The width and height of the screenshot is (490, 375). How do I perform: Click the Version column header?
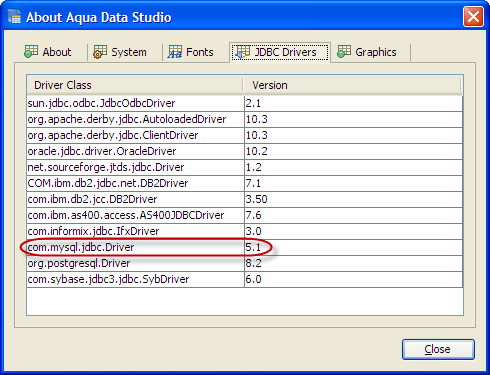pyautogui.click(x=352, y=85)
